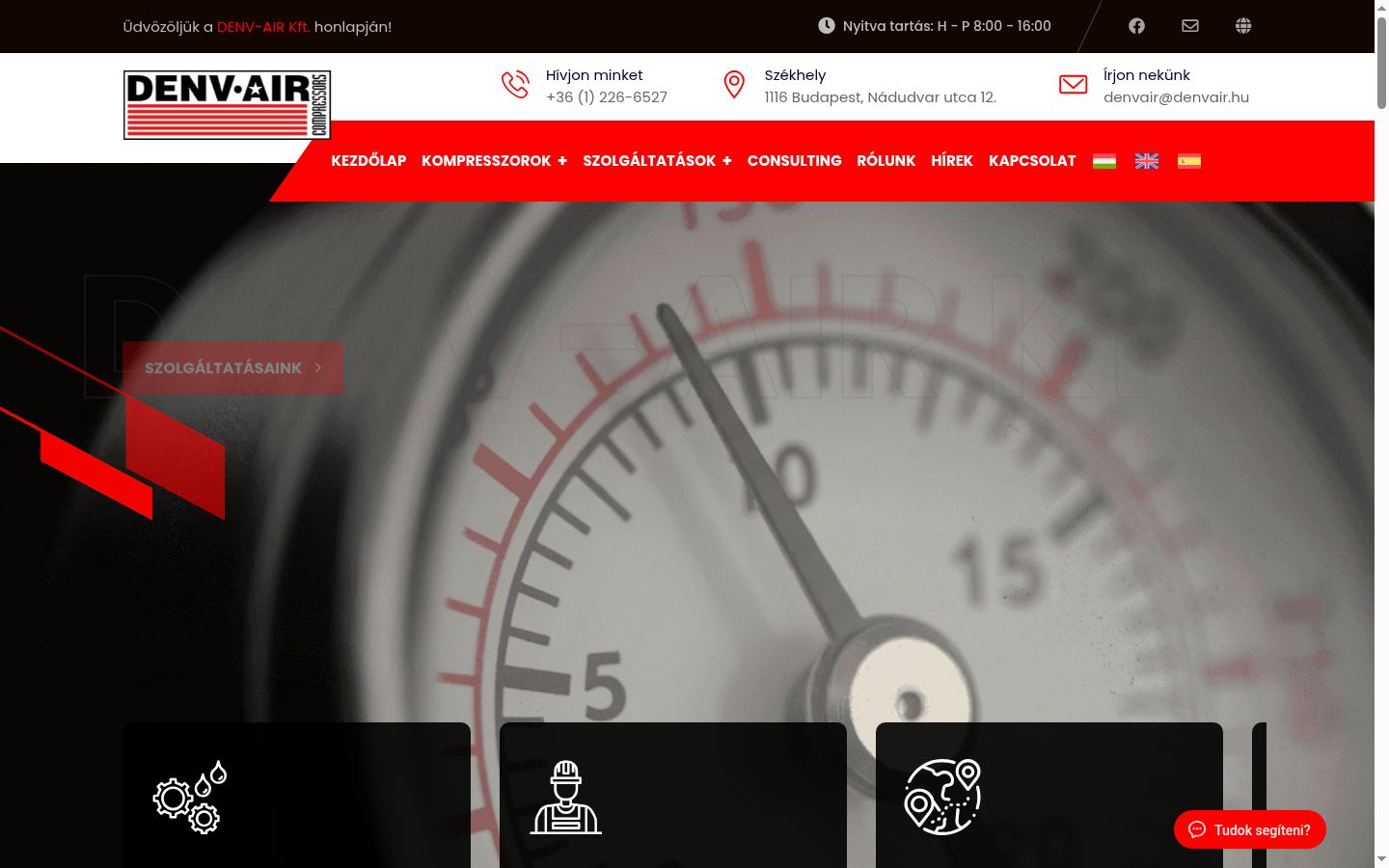1389x868 pixels.
Task: Click the technician worker icon
Action: (x=566, y=797)
